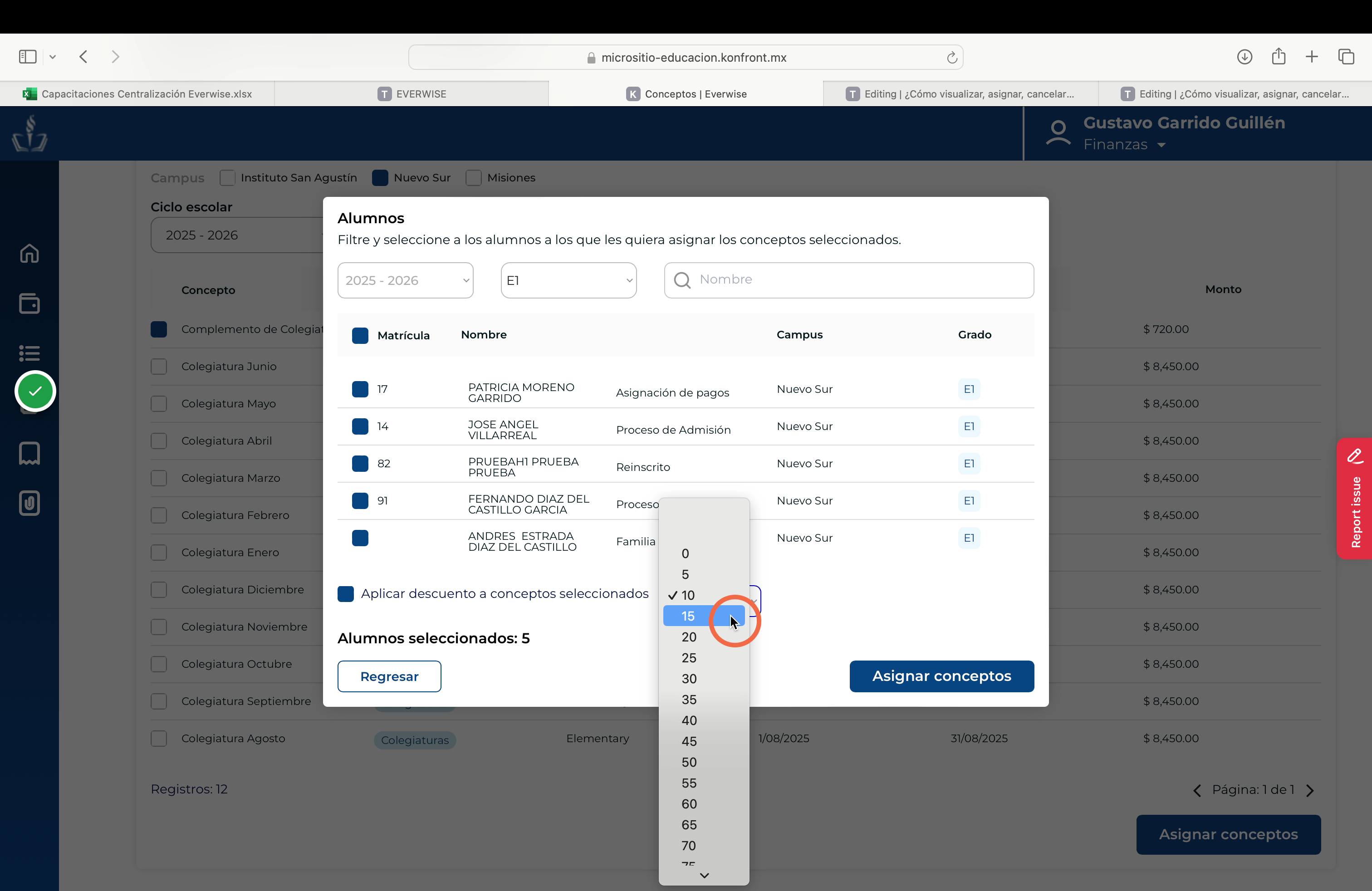The height and width of the screenshot is (891, 1372).
Task: Pick 50 in the discount dropdown list
Action: point(704,762)
